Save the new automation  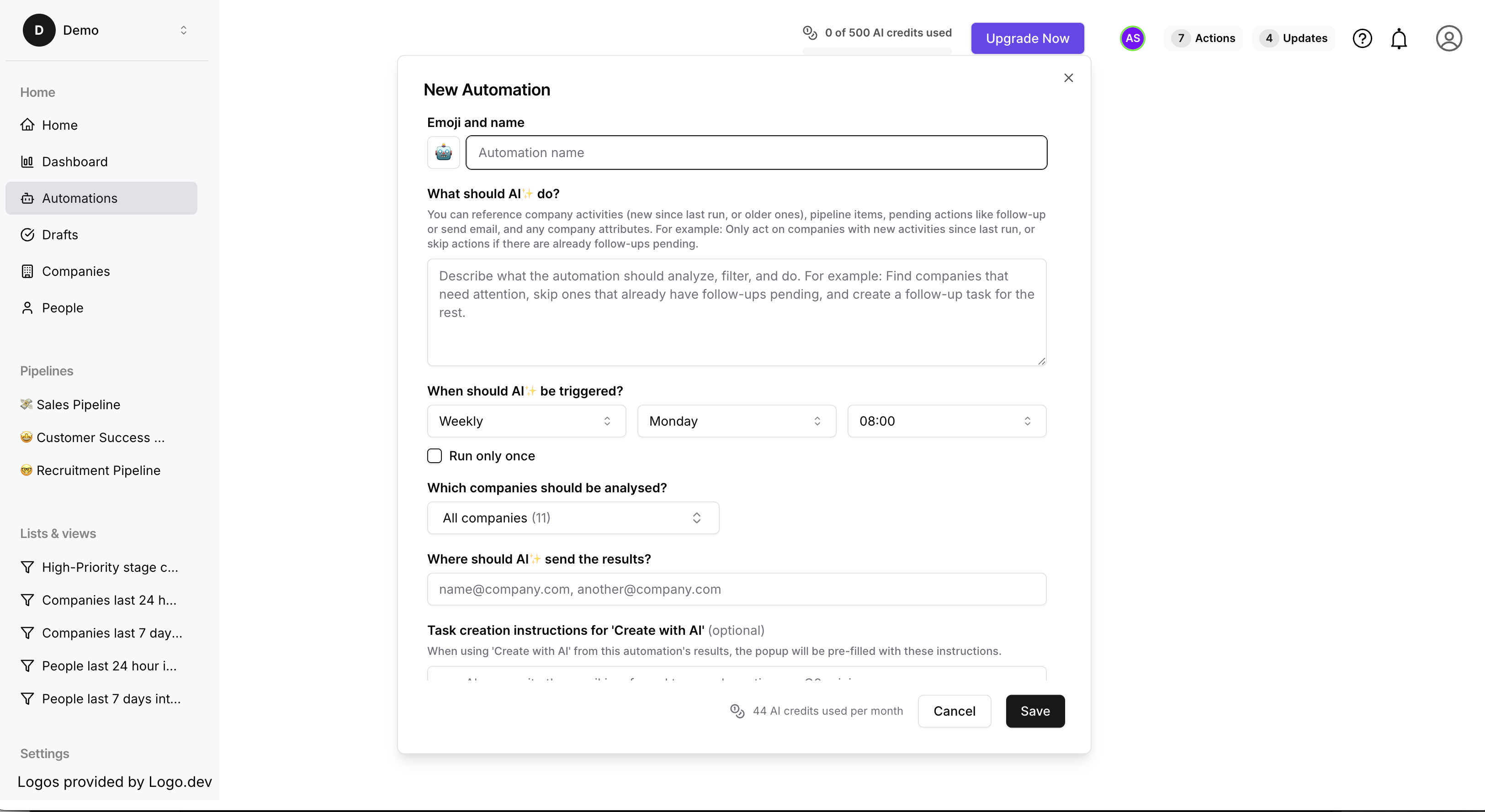tap(1035, 711)
